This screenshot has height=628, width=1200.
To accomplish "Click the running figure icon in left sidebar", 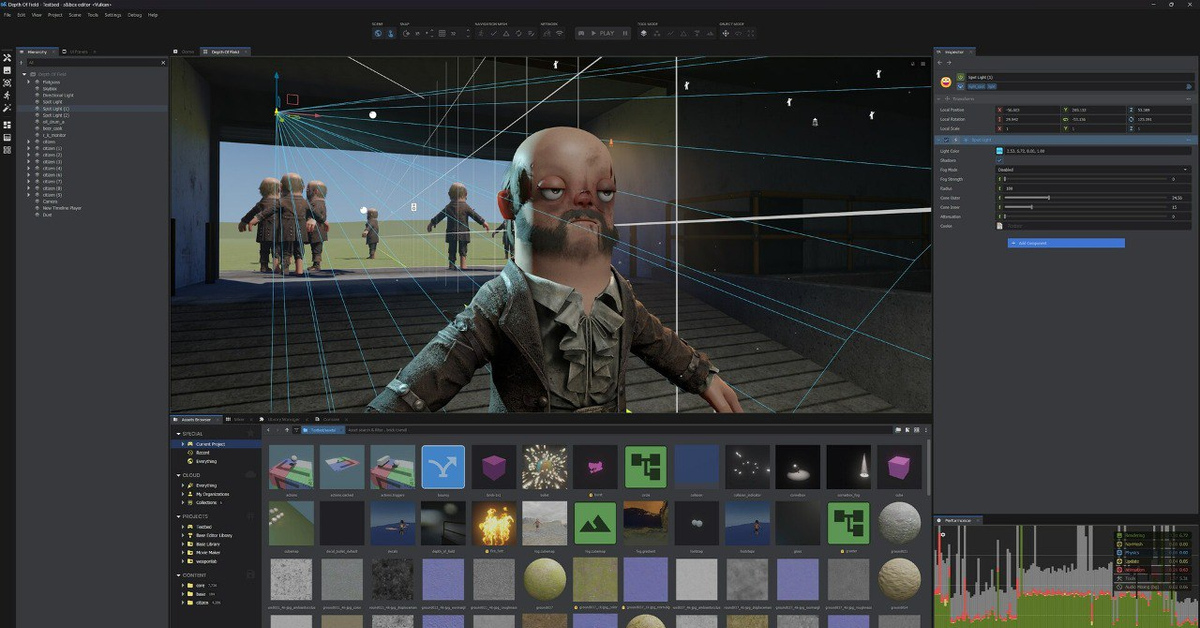I will tap(7, 95).
